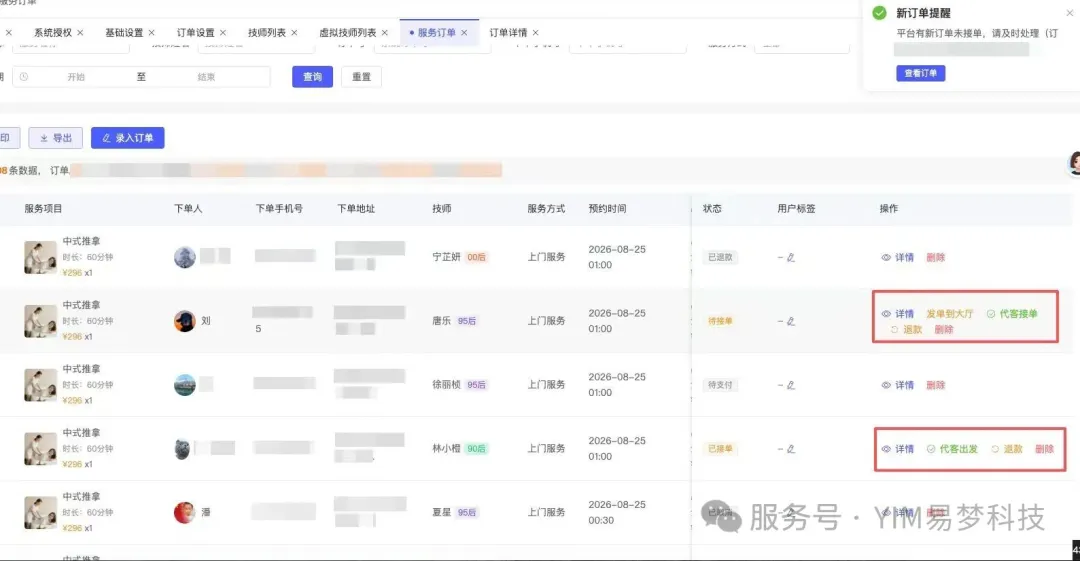Close the 虚拟技师列表 tab
The image size is (1080, 561).
click(385, 32)
